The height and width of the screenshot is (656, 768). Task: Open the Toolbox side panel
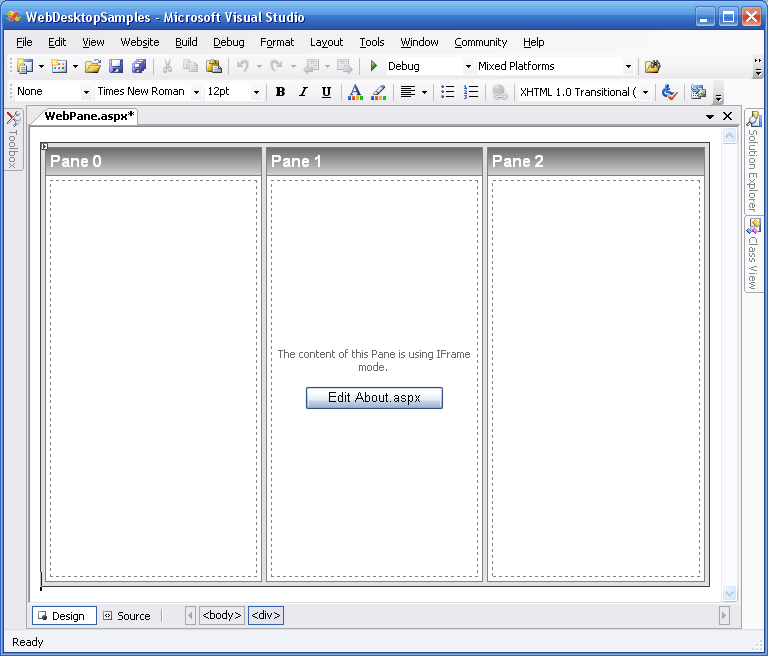pyautogui.click(x=12, y=140)
